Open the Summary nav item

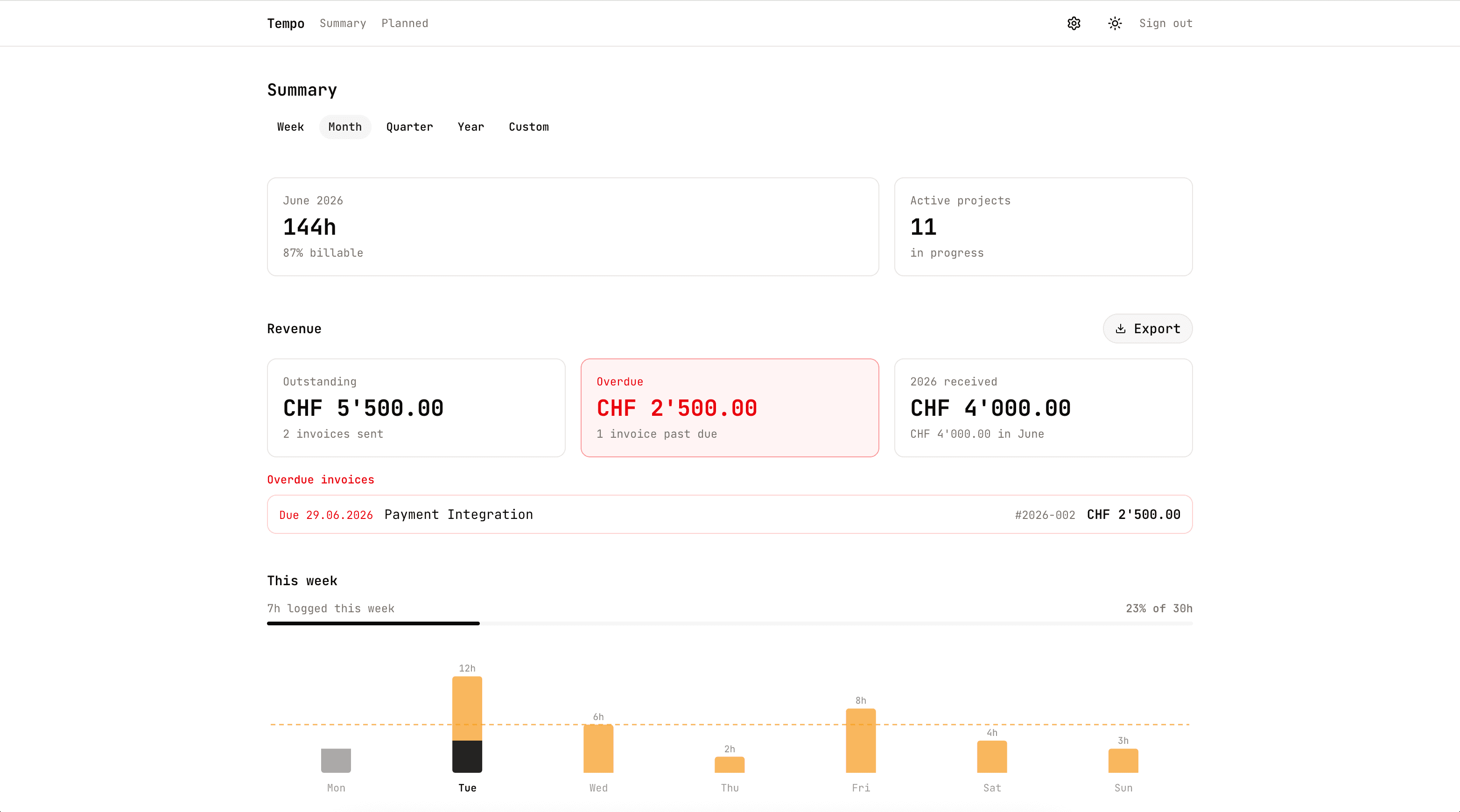[x=343, y=23]
